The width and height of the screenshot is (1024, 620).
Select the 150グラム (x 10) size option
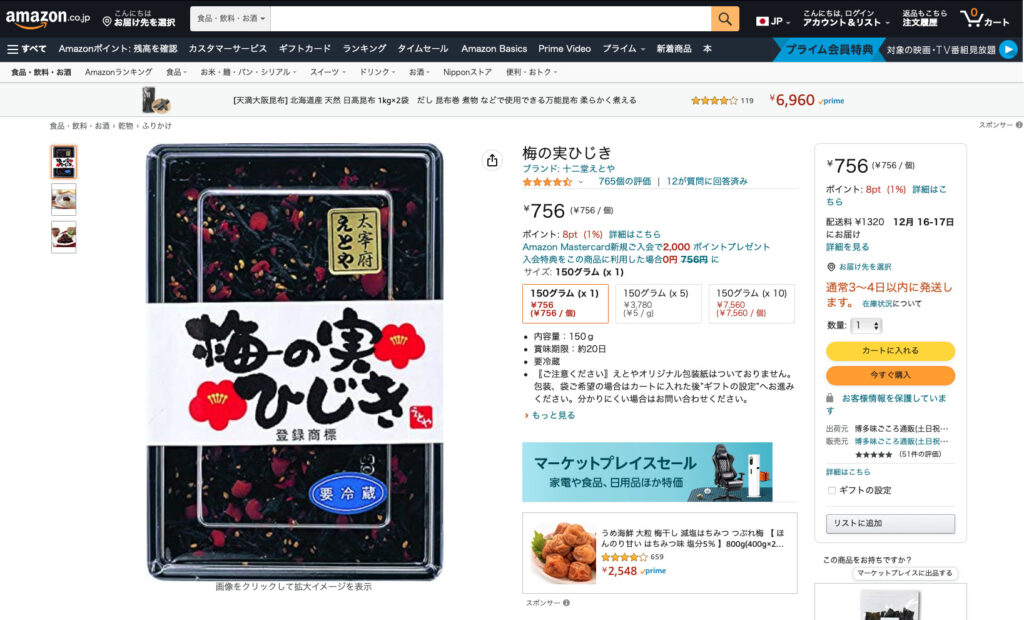pos(752,303)
